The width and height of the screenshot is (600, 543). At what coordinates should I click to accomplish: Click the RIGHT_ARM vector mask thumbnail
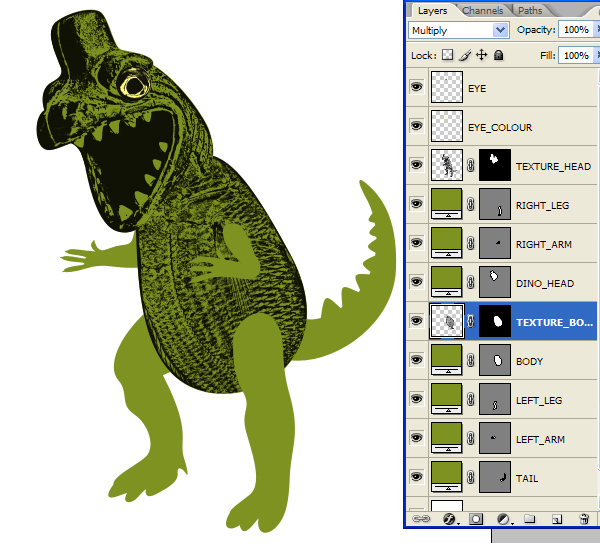[495, 243]
